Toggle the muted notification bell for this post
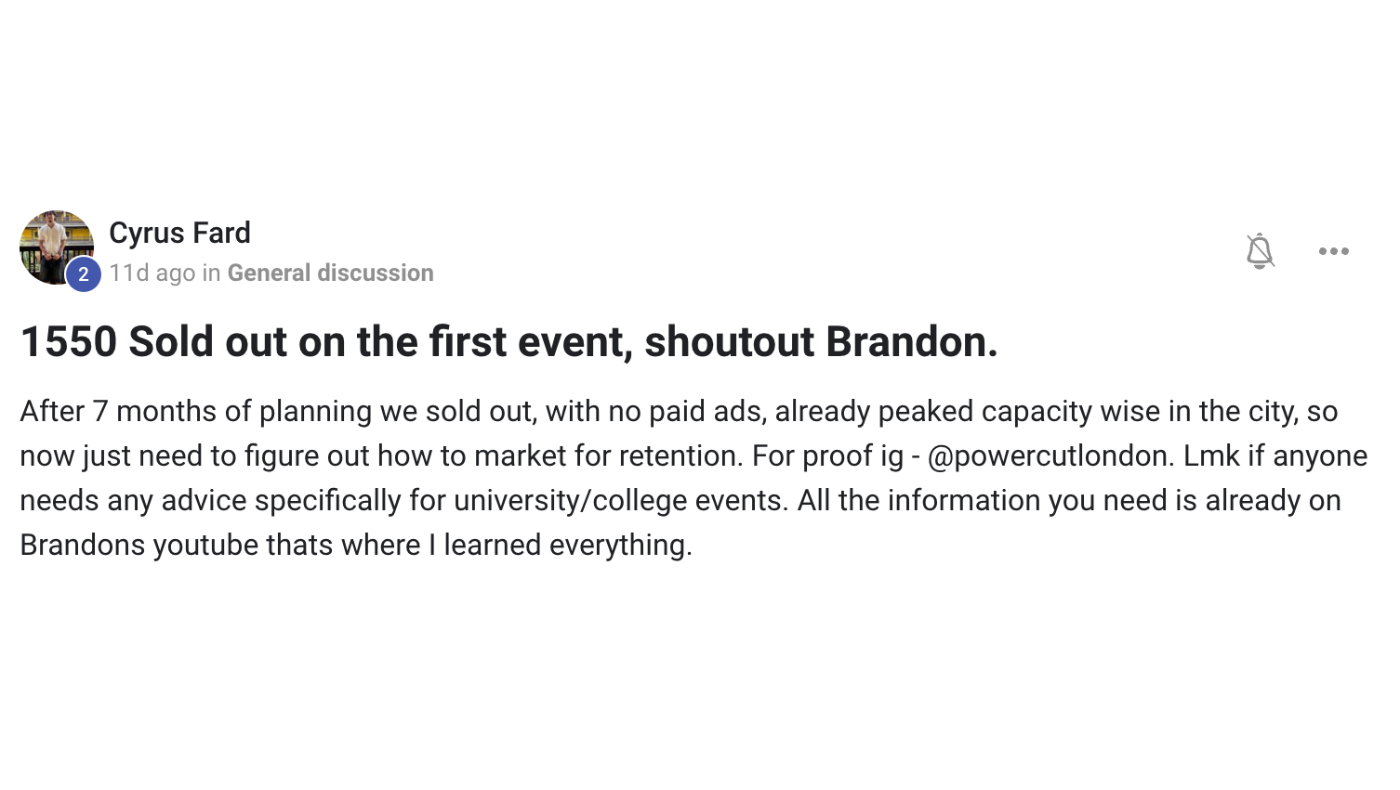Screen dimensions: 1400x790 point(1260,251)
